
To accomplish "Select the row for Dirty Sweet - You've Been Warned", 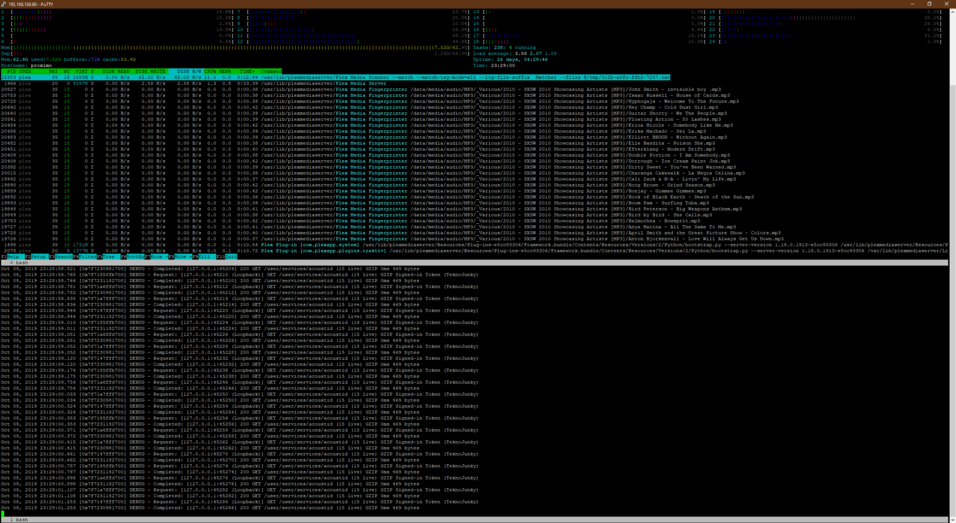I will coord(369,167).
